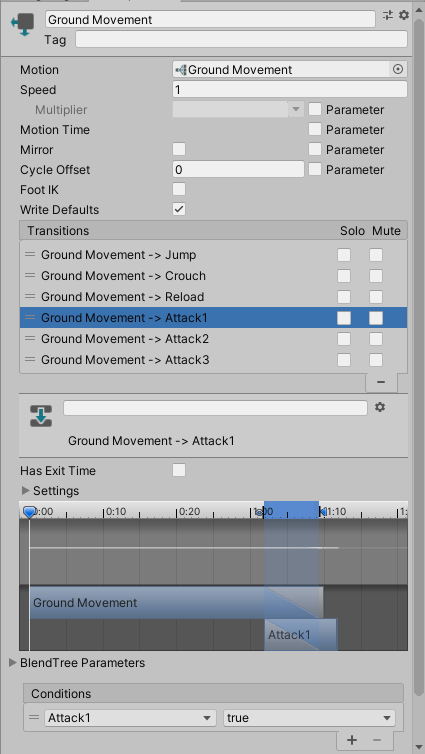The image size is (425, 754).
Task: Mute the Ground Movement -> Reload transition
Action: (x=376, y=297)
